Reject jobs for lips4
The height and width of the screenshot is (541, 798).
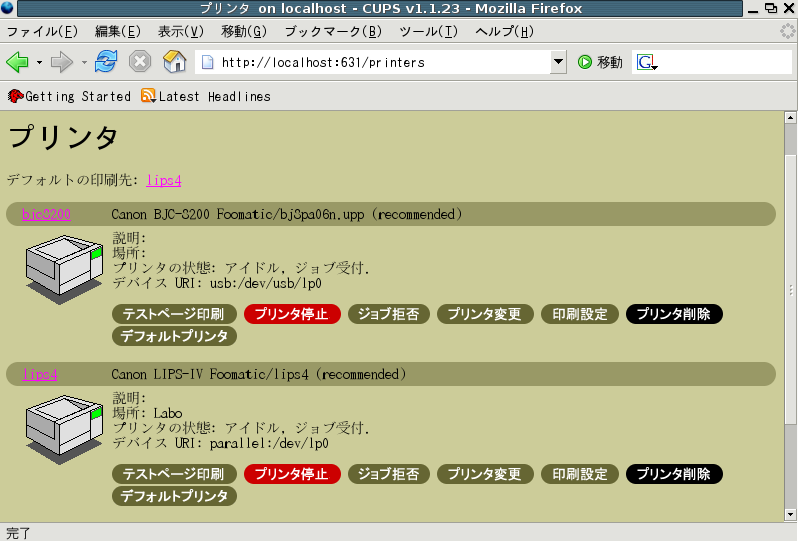389,474
